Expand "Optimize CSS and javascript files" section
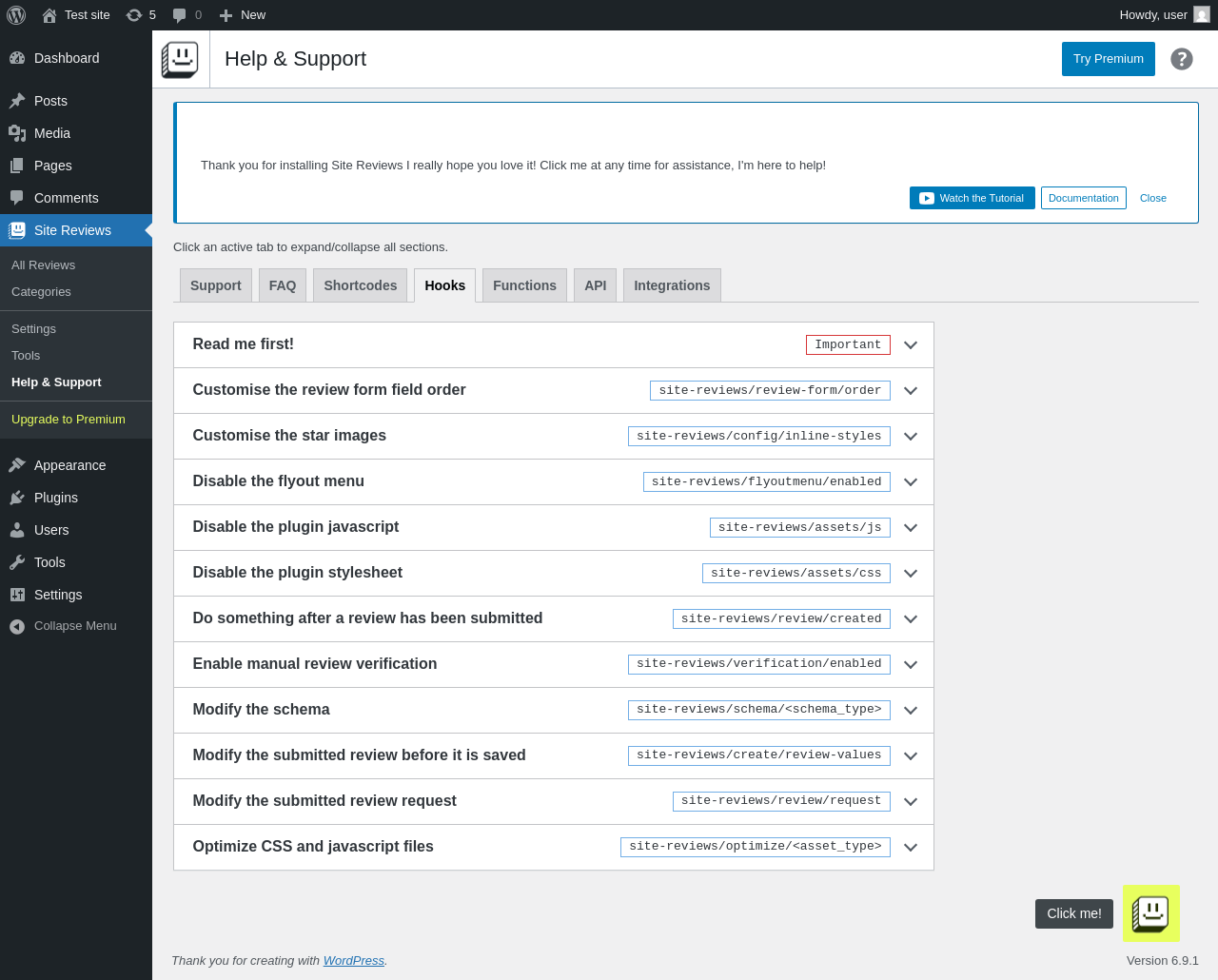 pyautogui.click(x=911, y=848)
